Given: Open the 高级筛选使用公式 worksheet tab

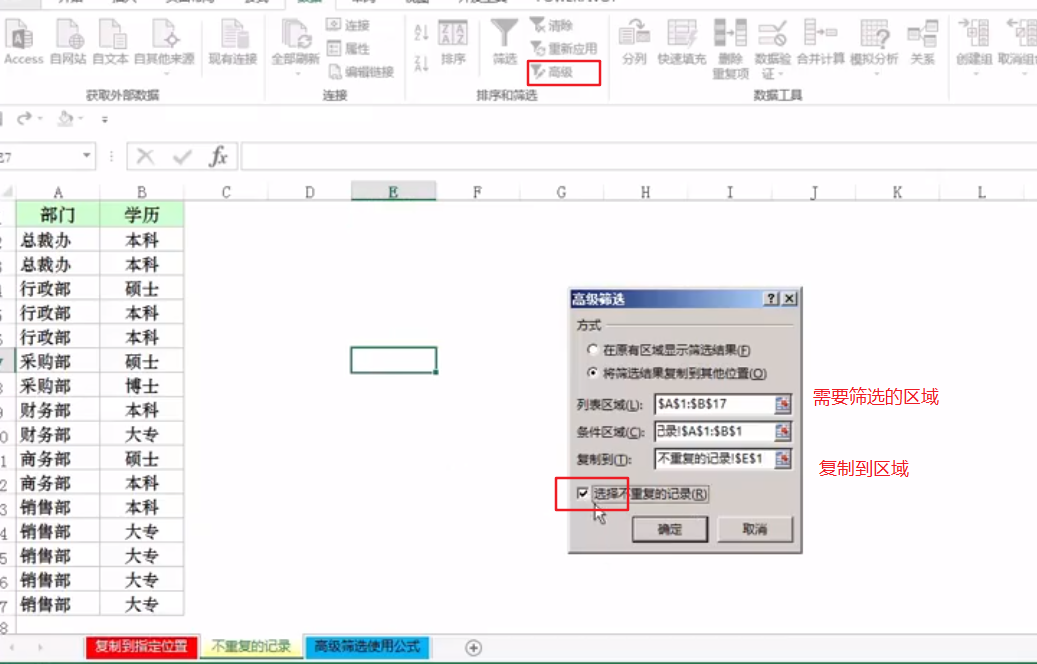Looking at the screenshot, I should (x=369, y=647).
